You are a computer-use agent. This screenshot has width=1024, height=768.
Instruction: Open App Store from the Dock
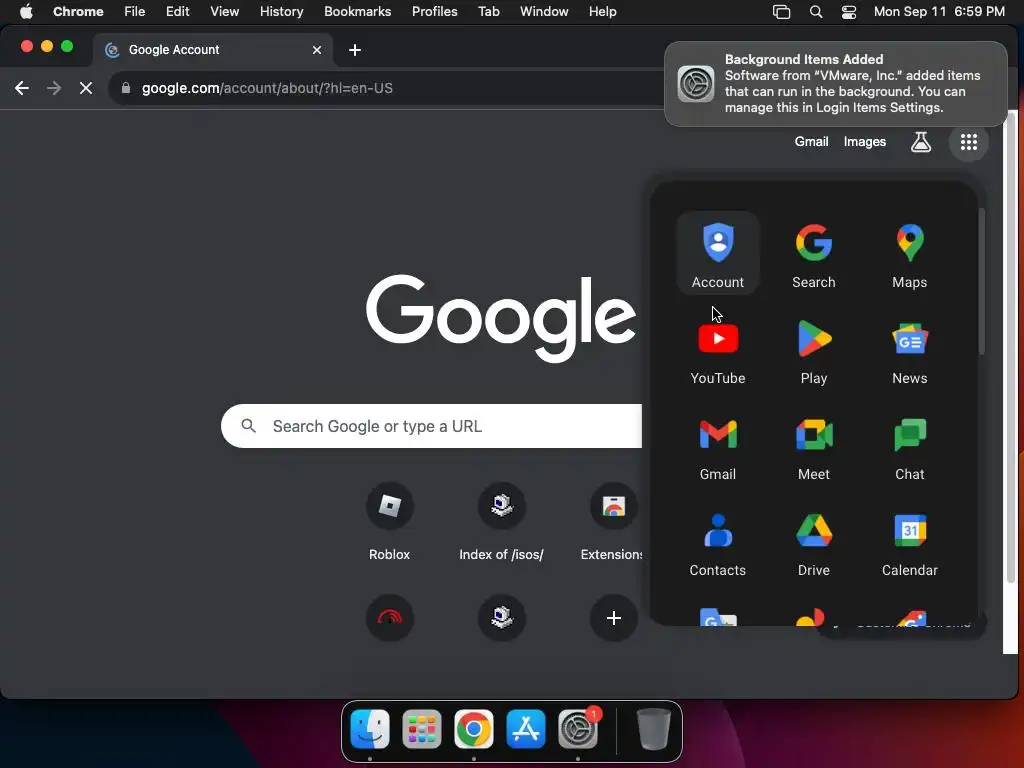click(x=526, y=729)
